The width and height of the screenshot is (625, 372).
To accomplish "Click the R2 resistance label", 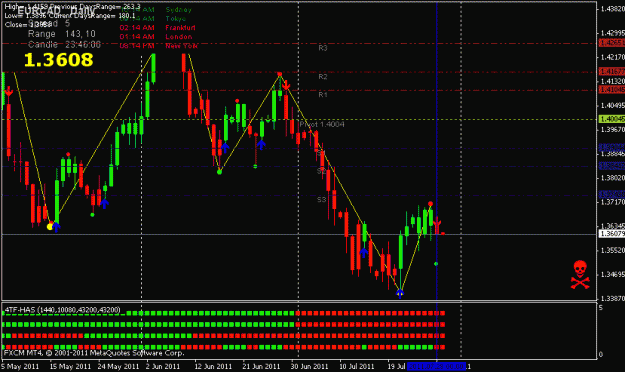I will point(323,77).
